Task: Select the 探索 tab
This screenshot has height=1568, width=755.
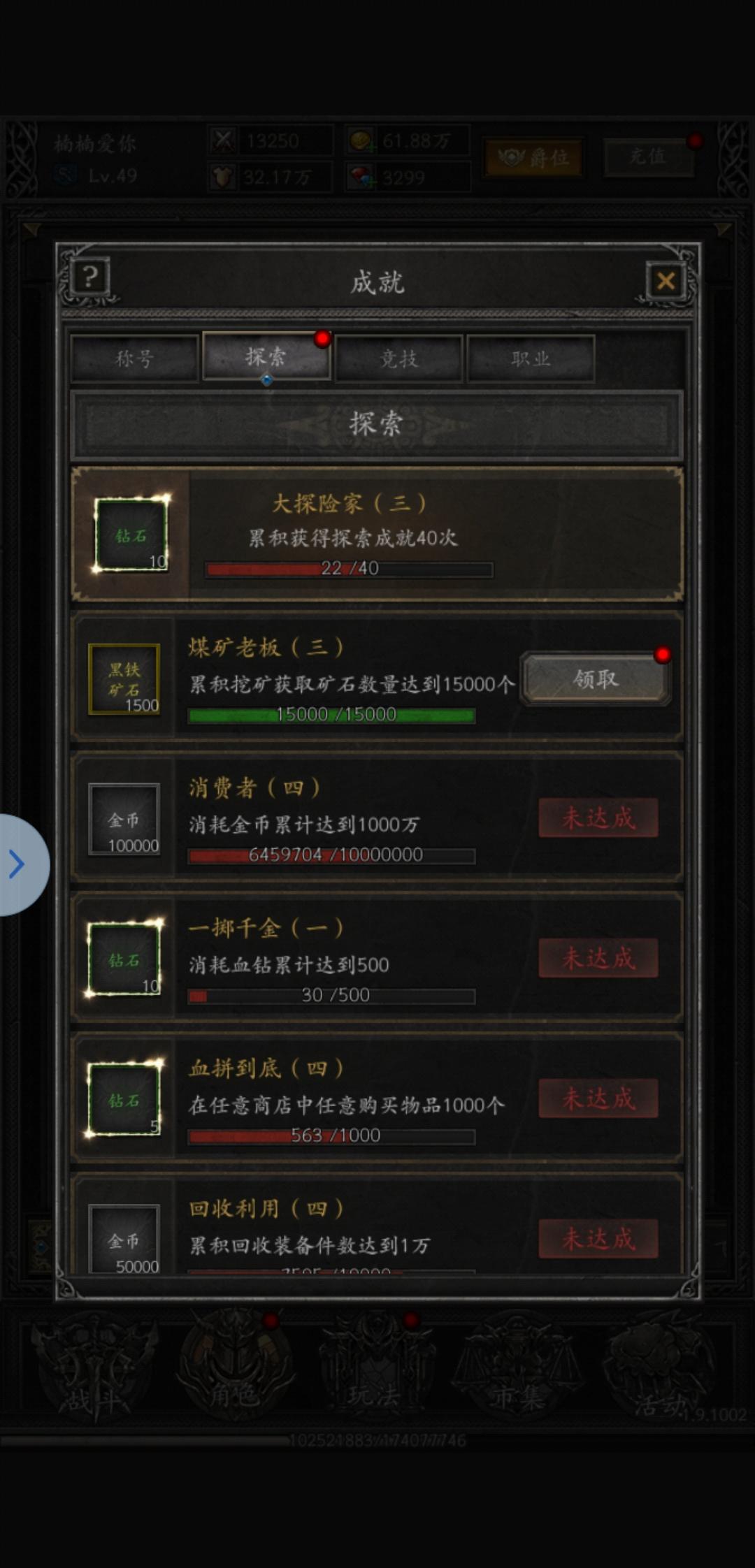Action: (x=266, y=357)
